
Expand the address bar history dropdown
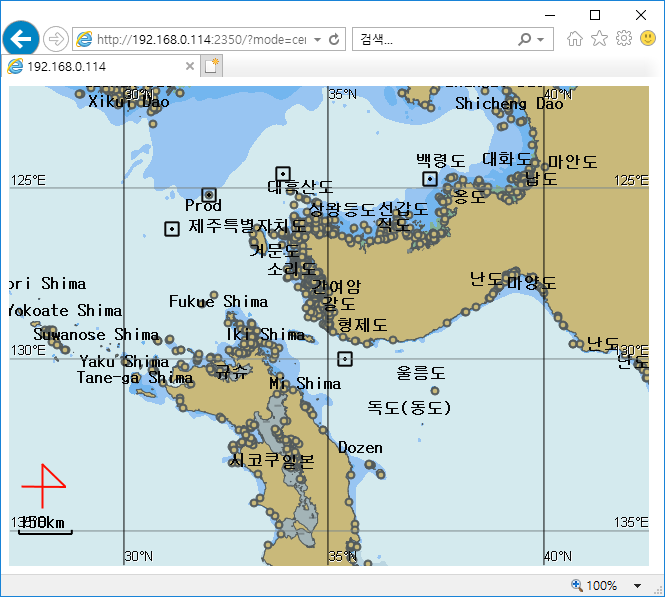pos(317,40)
